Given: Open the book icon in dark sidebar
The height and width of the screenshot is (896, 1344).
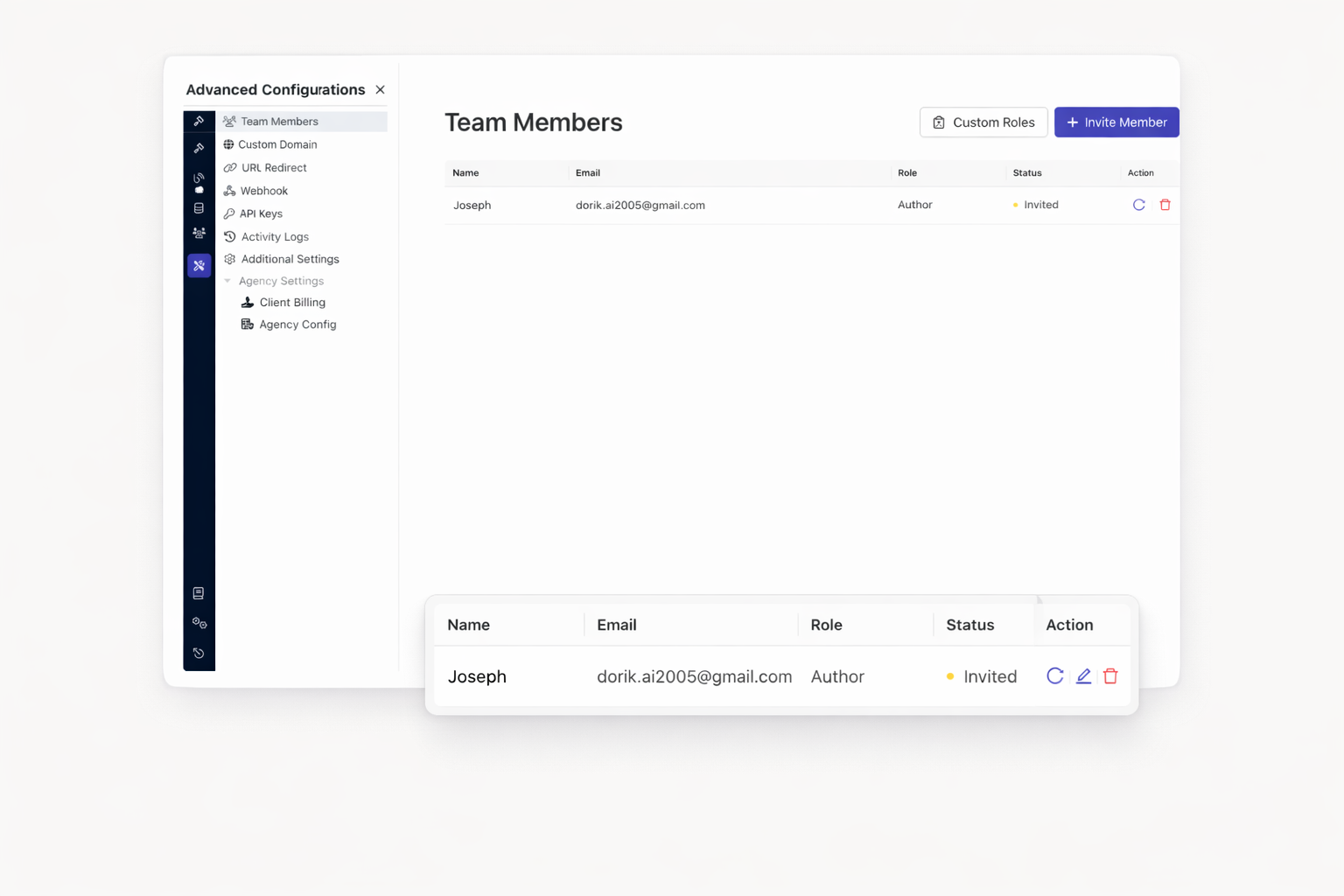Looking at the screenshot, I should coord(199,593).
